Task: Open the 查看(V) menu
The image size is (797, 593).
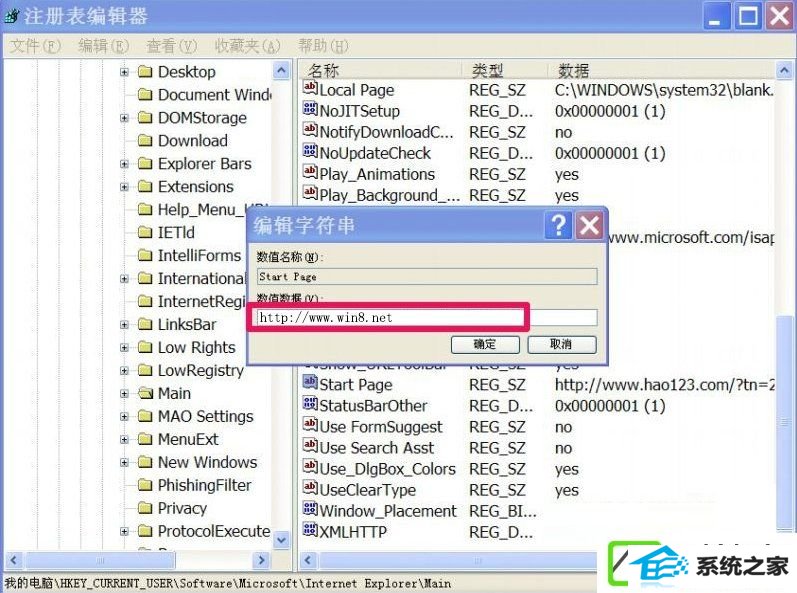Action: point(172,46)
